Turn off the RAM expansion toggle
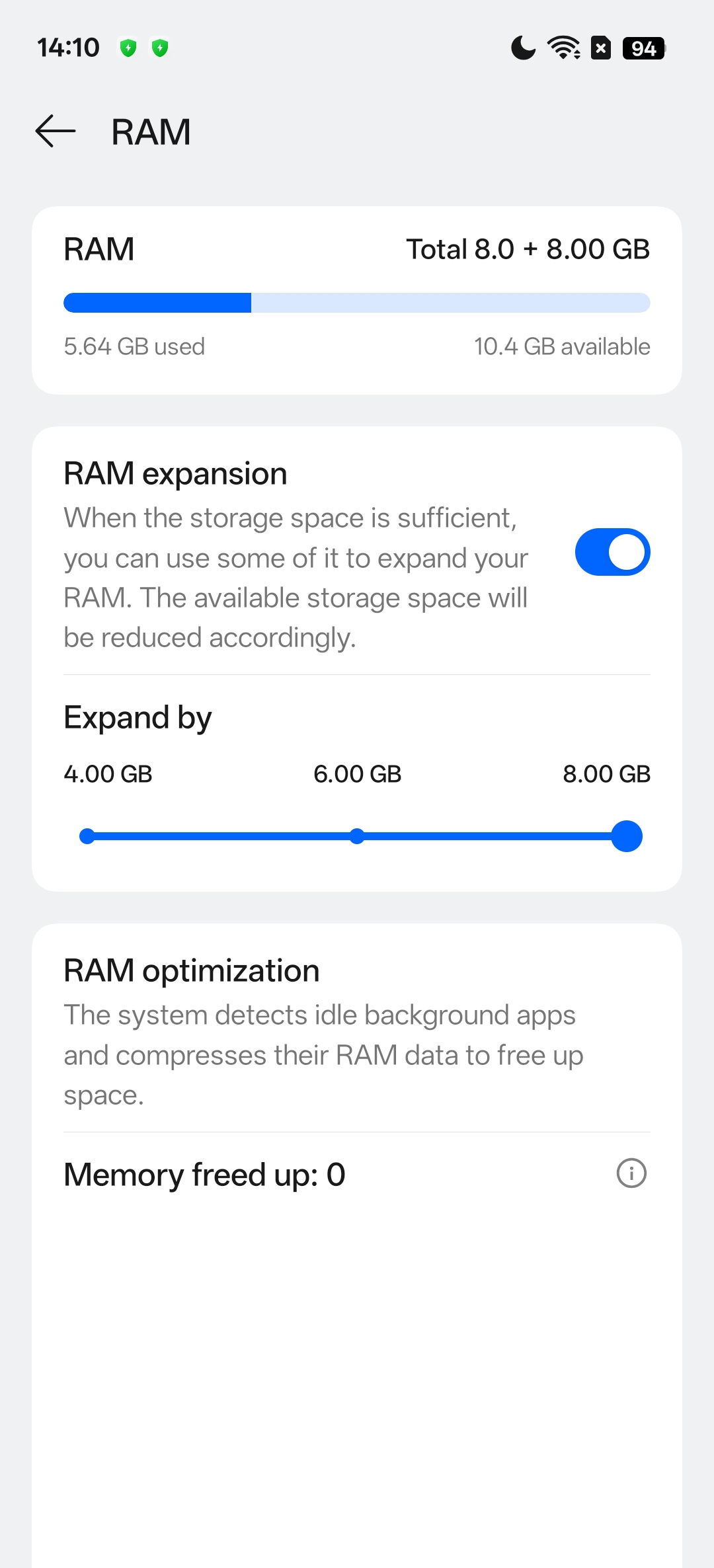 pyautogui.click(x=612, y=552)
